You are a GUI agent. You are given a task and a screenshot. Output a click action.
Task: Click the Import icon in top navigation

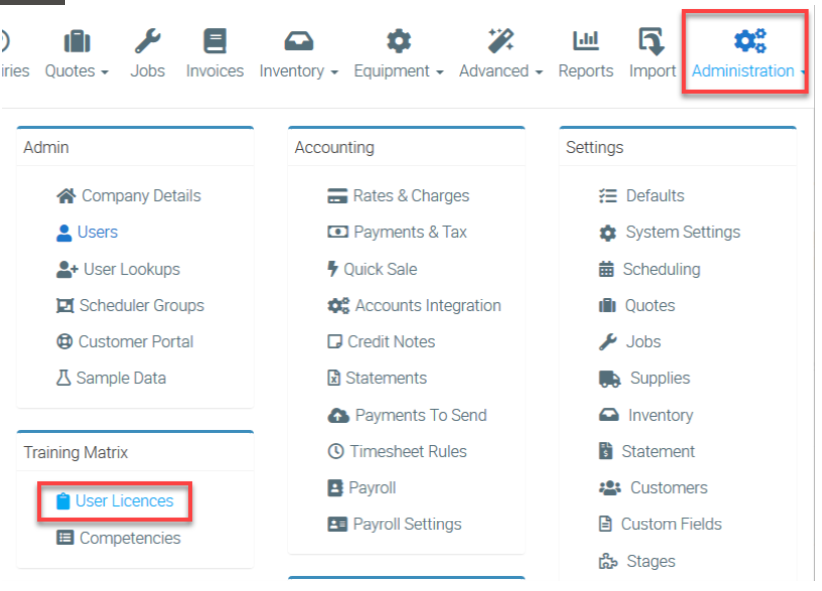coord(652,41)
